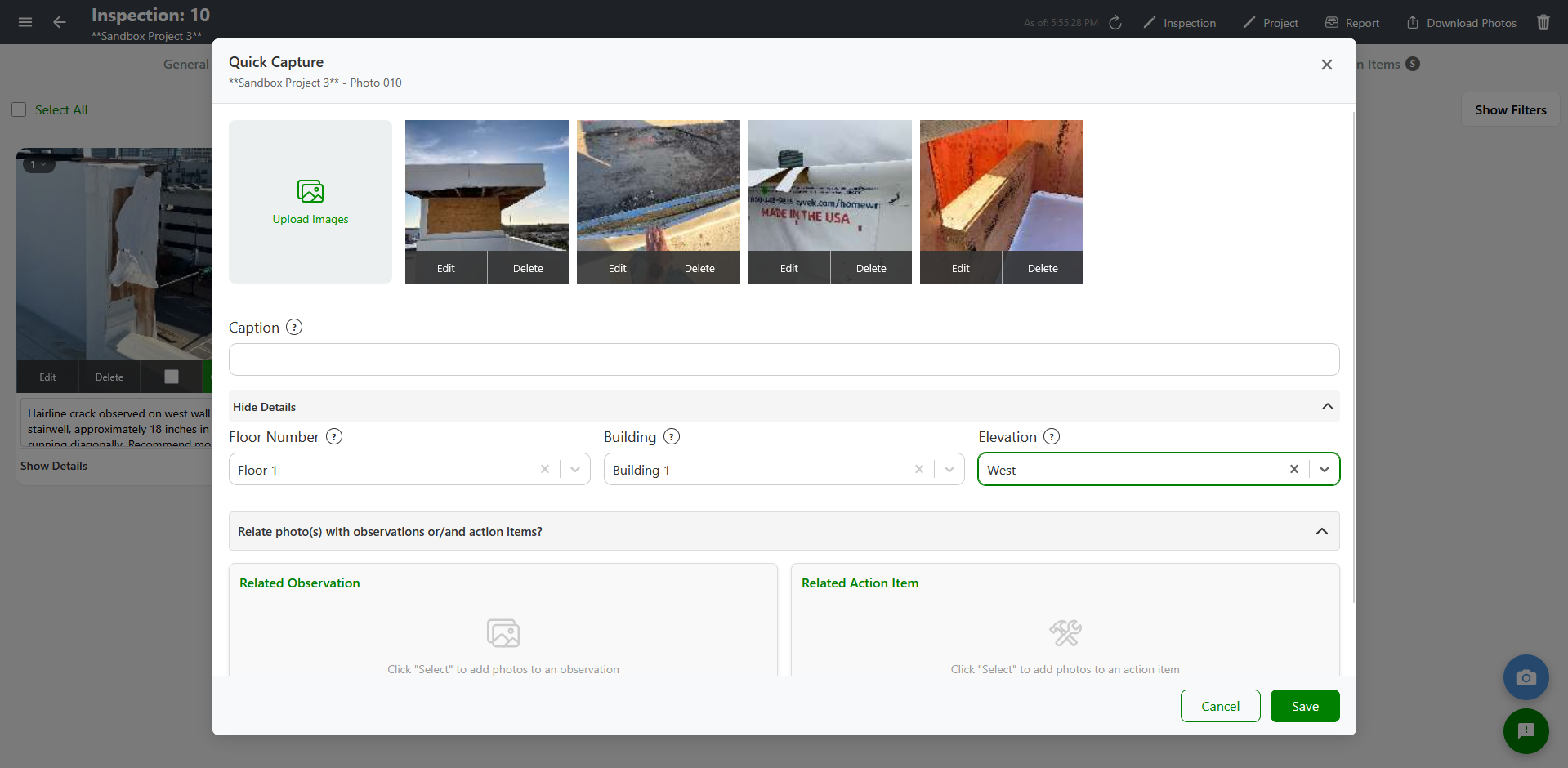Image resolution: width=1568 pixels, height=768 pixels.
Task: Click the Related Observation heading
Action: click(300, 583)
